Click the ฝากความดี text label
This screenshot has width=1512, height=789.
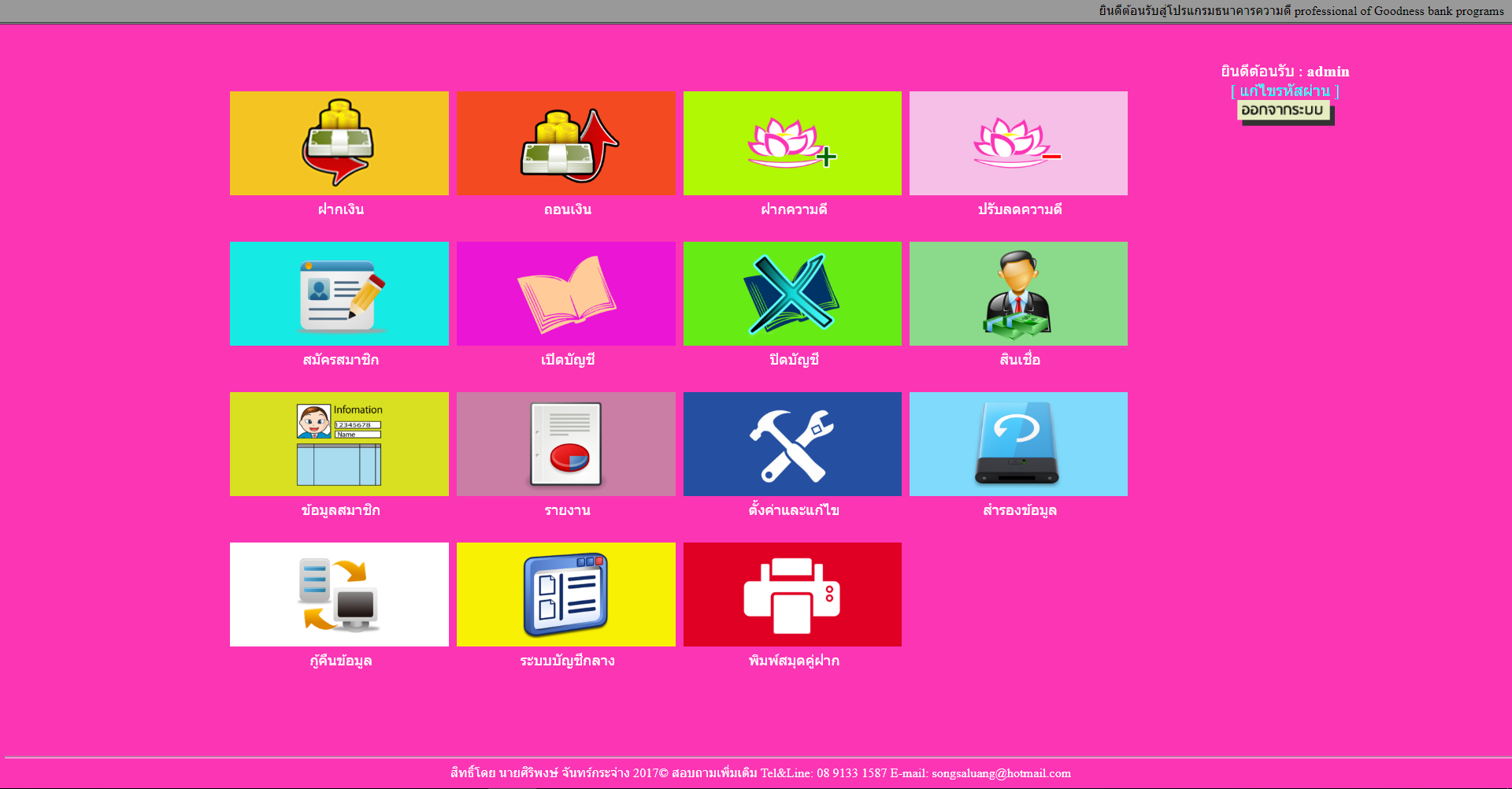pos(793,209)
